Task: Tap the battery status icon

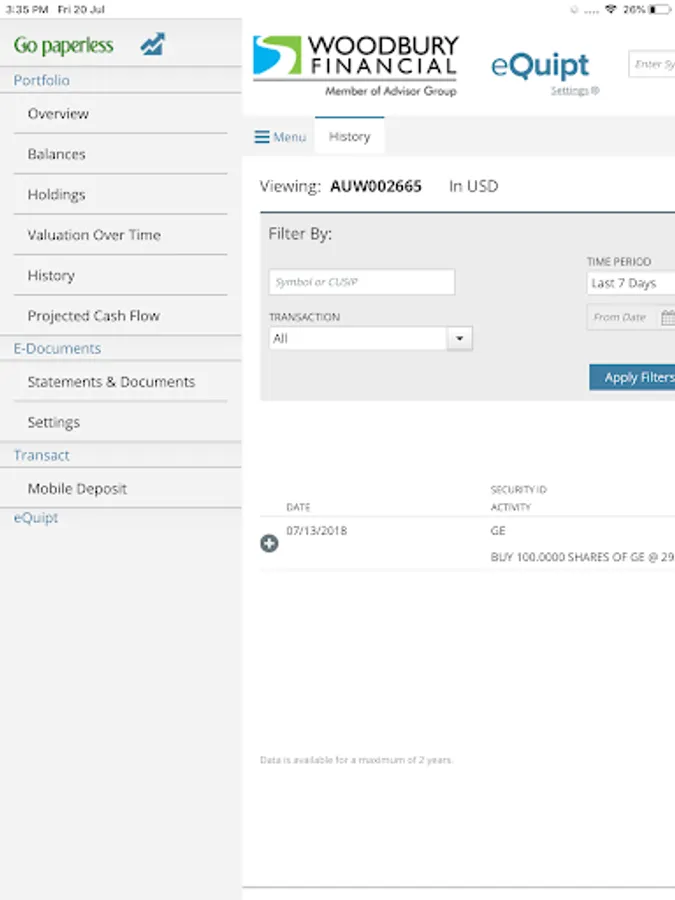Action: tap(660, 9)
